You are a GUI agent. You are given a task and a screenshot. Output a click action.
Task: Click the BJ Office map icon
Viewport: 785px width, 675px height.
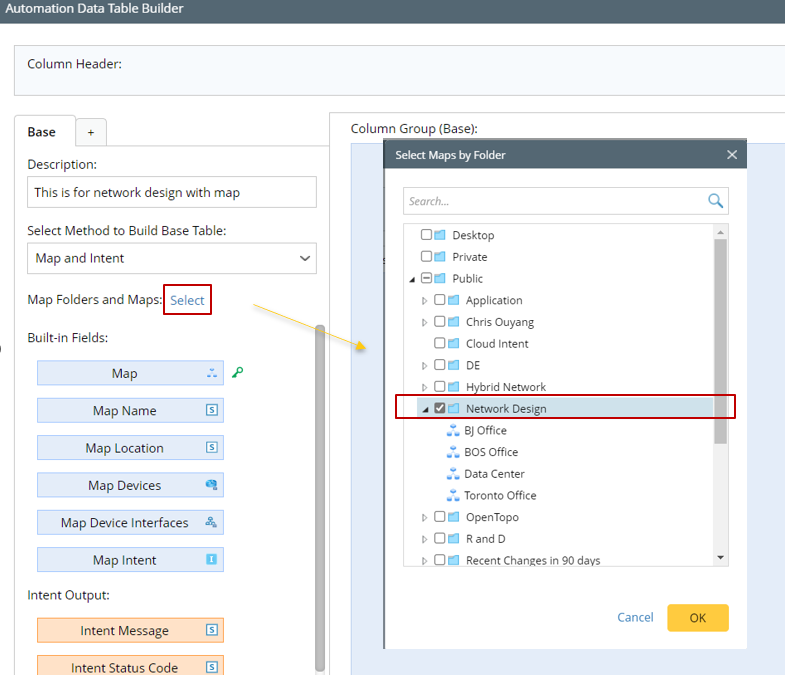(x=454, y=431)
